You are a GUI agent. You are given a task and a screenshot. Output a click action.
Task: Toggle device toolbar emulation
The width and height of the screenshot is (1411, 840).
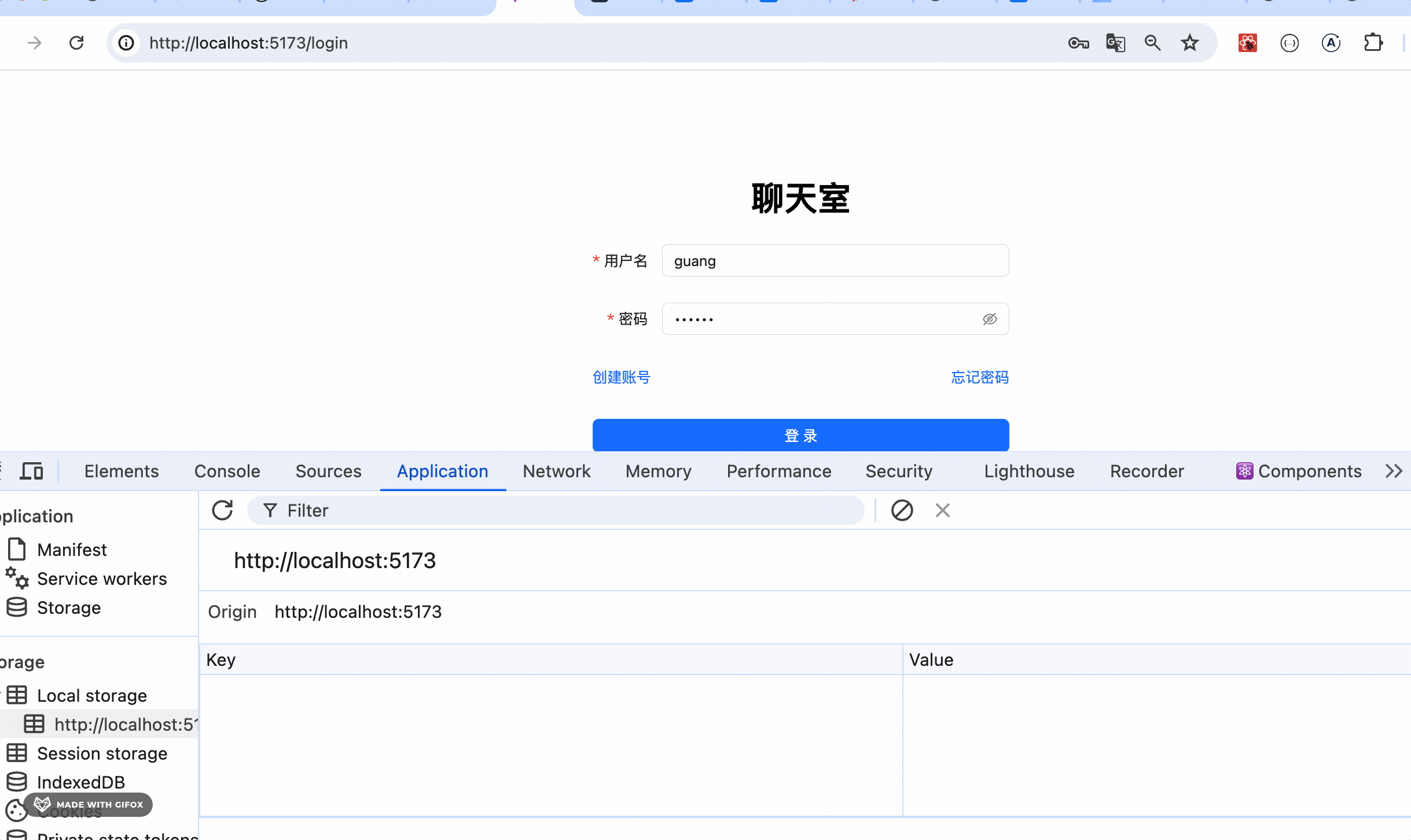[31, 471]
